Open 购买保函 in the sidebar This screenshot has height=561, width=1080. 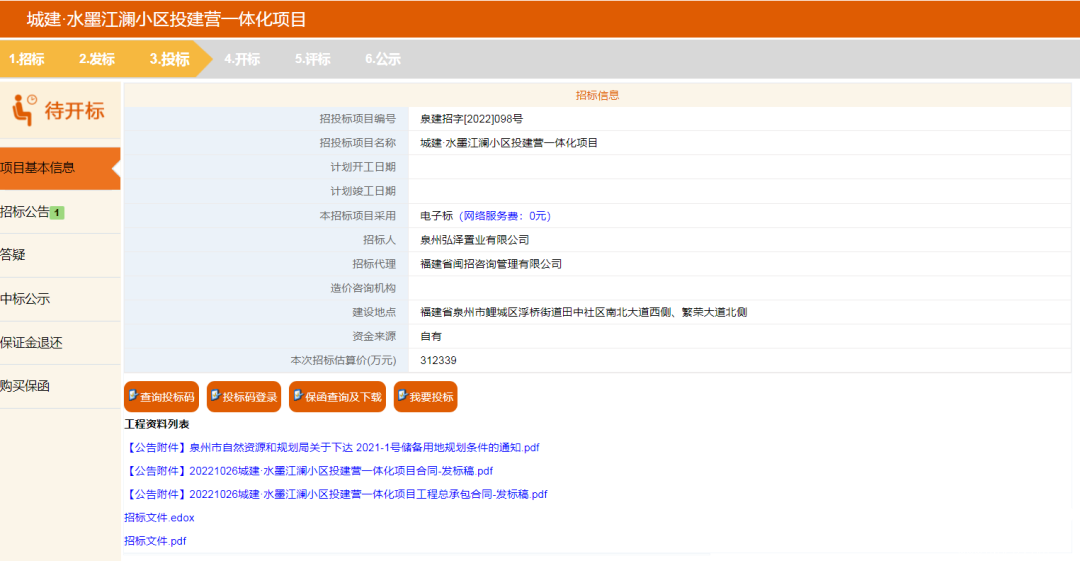tap(60, 386)
